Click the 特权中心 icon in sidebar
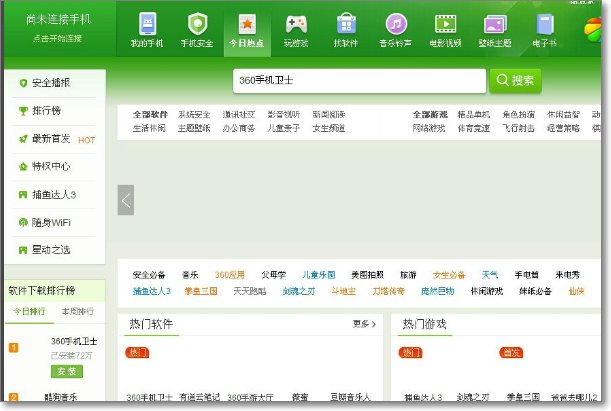The image size is (611, 411). [23, 167]
